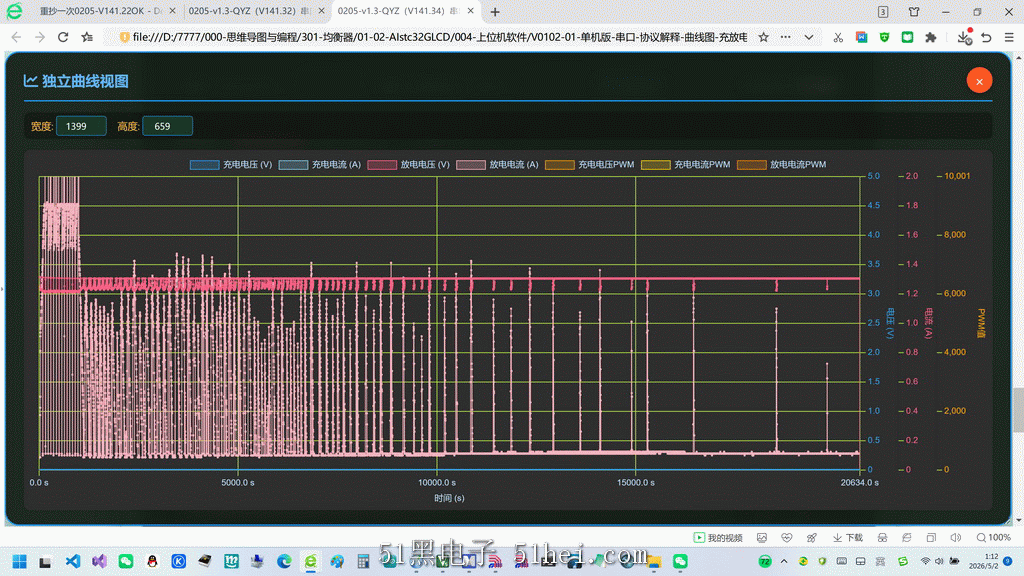Click the 我的视频 button in status bar

pos(718,537)
